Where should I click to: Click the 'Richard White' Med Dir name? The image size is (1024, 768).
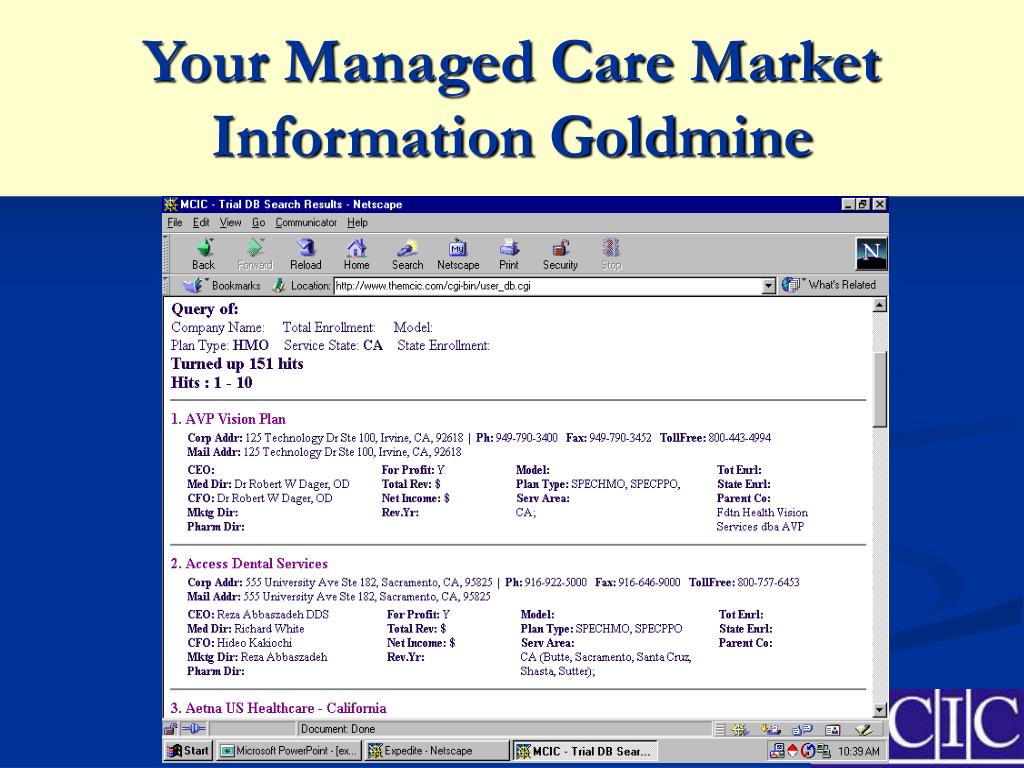[269, 628]
